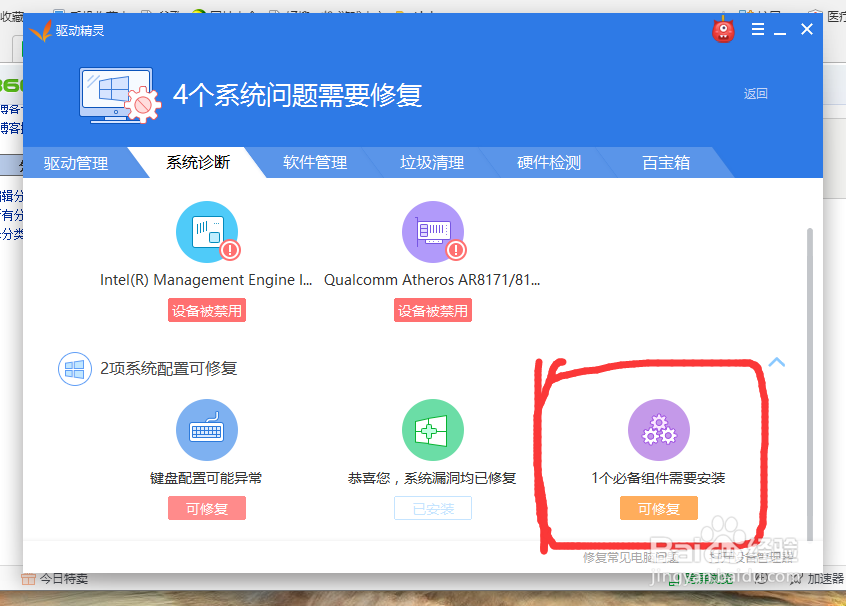846x606 pixels.
Task: Open the purple component install gear icon
Action: point(658,429)
